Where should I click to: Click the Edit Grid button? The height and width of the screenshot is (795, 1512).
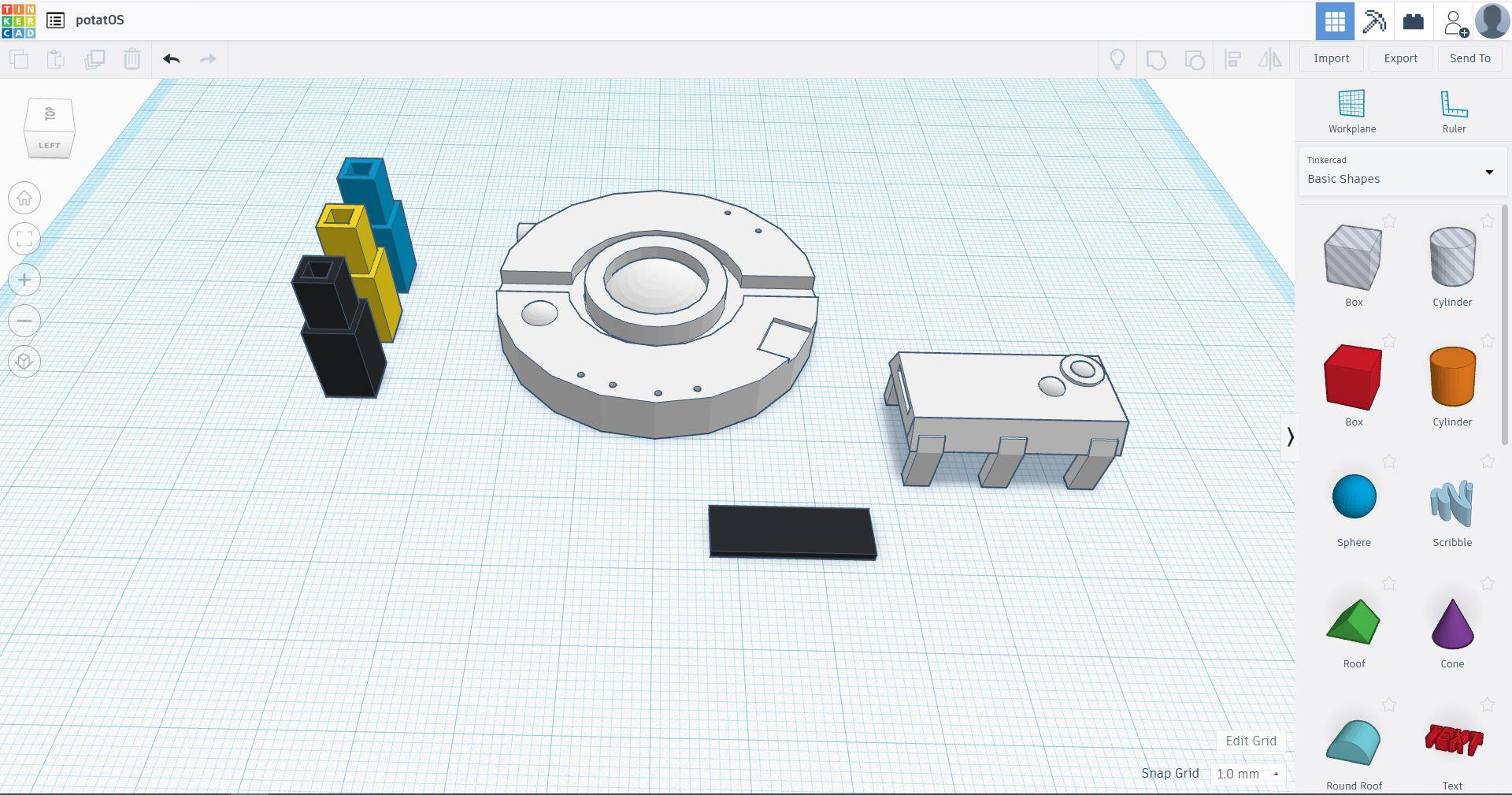(x=1251, y=741)
